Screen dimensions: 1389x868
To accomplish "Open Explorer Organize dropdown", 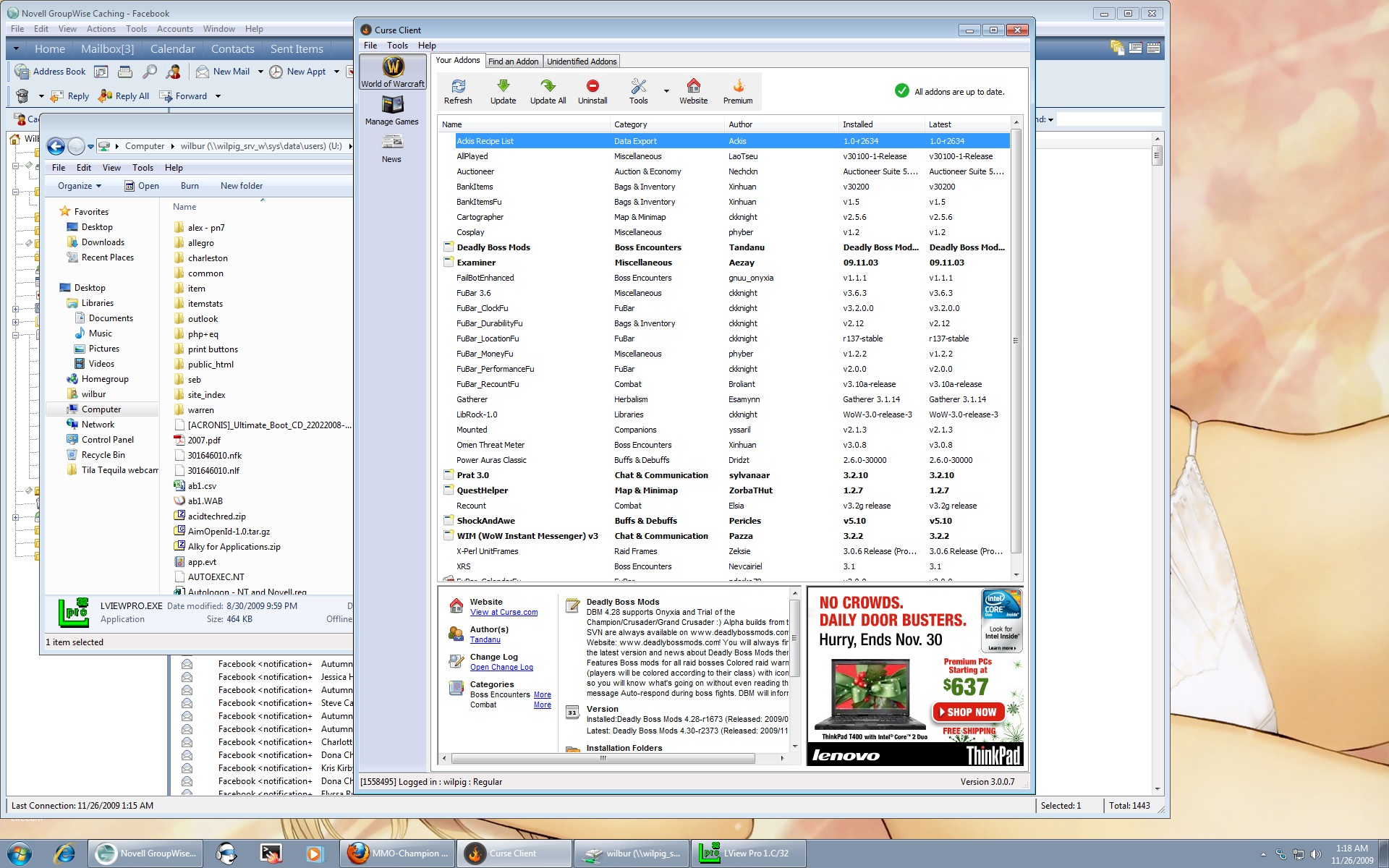I will tap(80, 186).
